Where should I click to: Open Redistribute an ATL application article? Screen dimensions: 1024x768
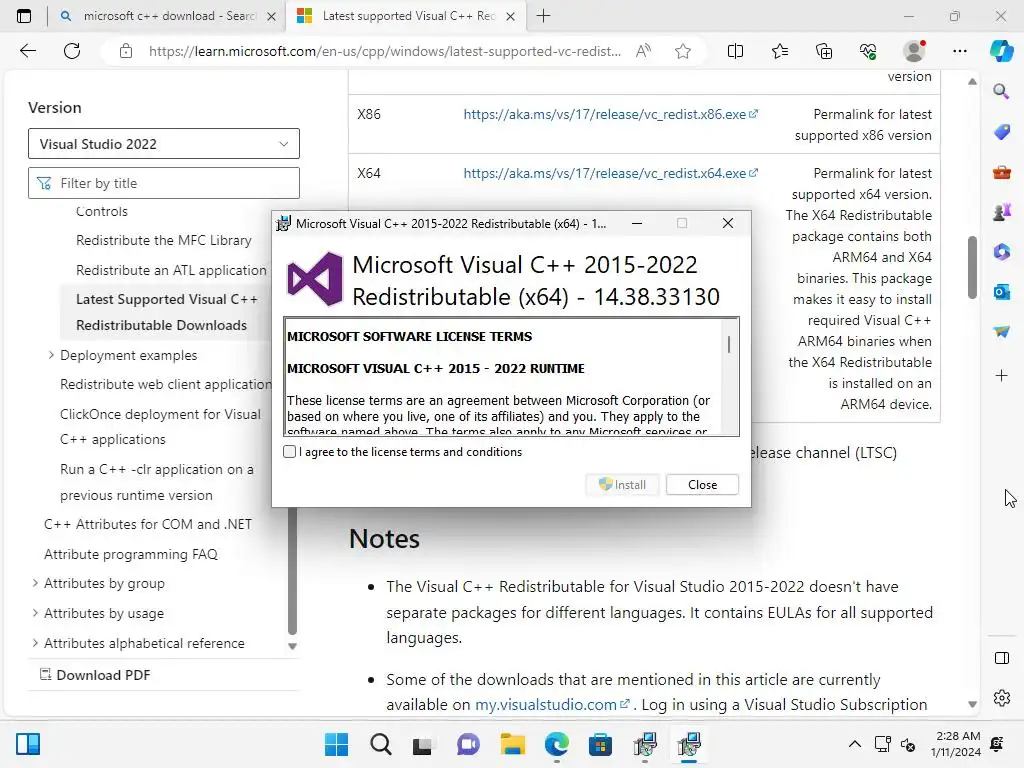point(171,270)
